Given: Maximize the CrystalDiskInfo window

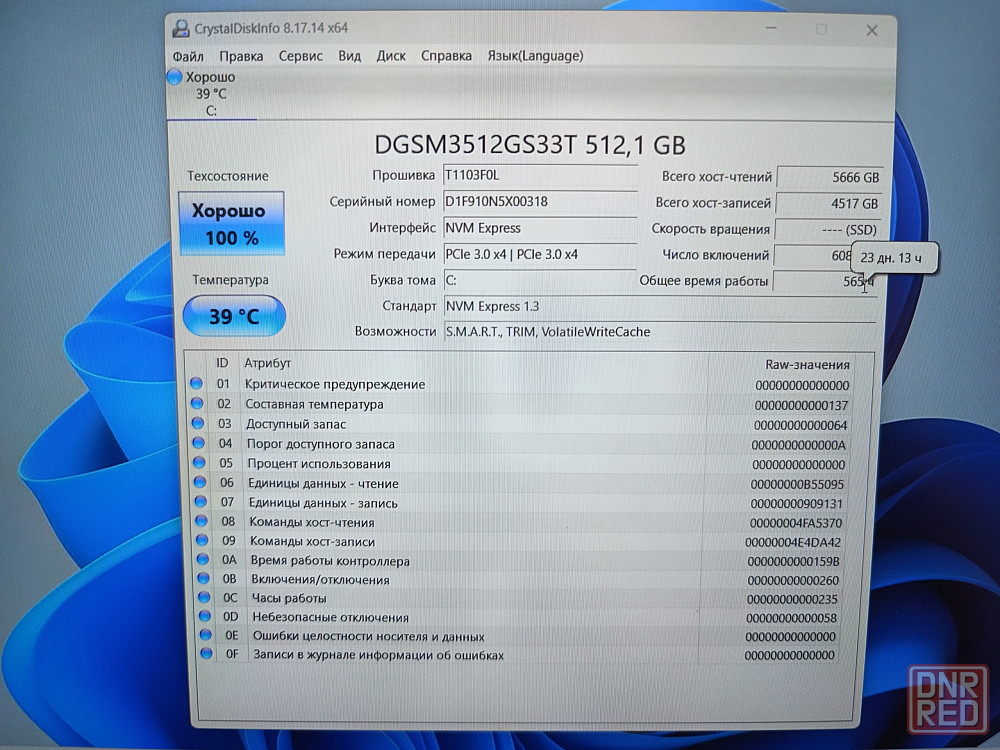Looking at the screenshot, I should (x=821, y=29).
